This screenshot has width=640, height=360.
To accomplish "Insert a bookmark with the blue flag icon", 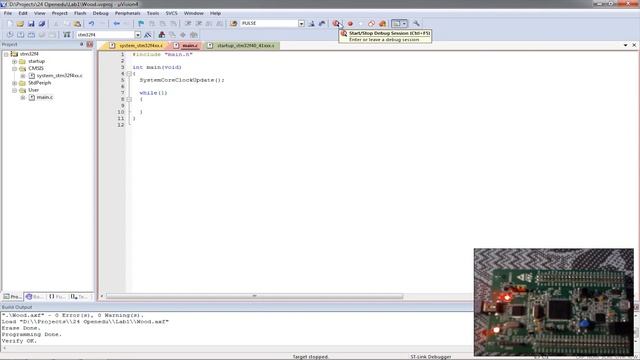I will pos(141,24).
